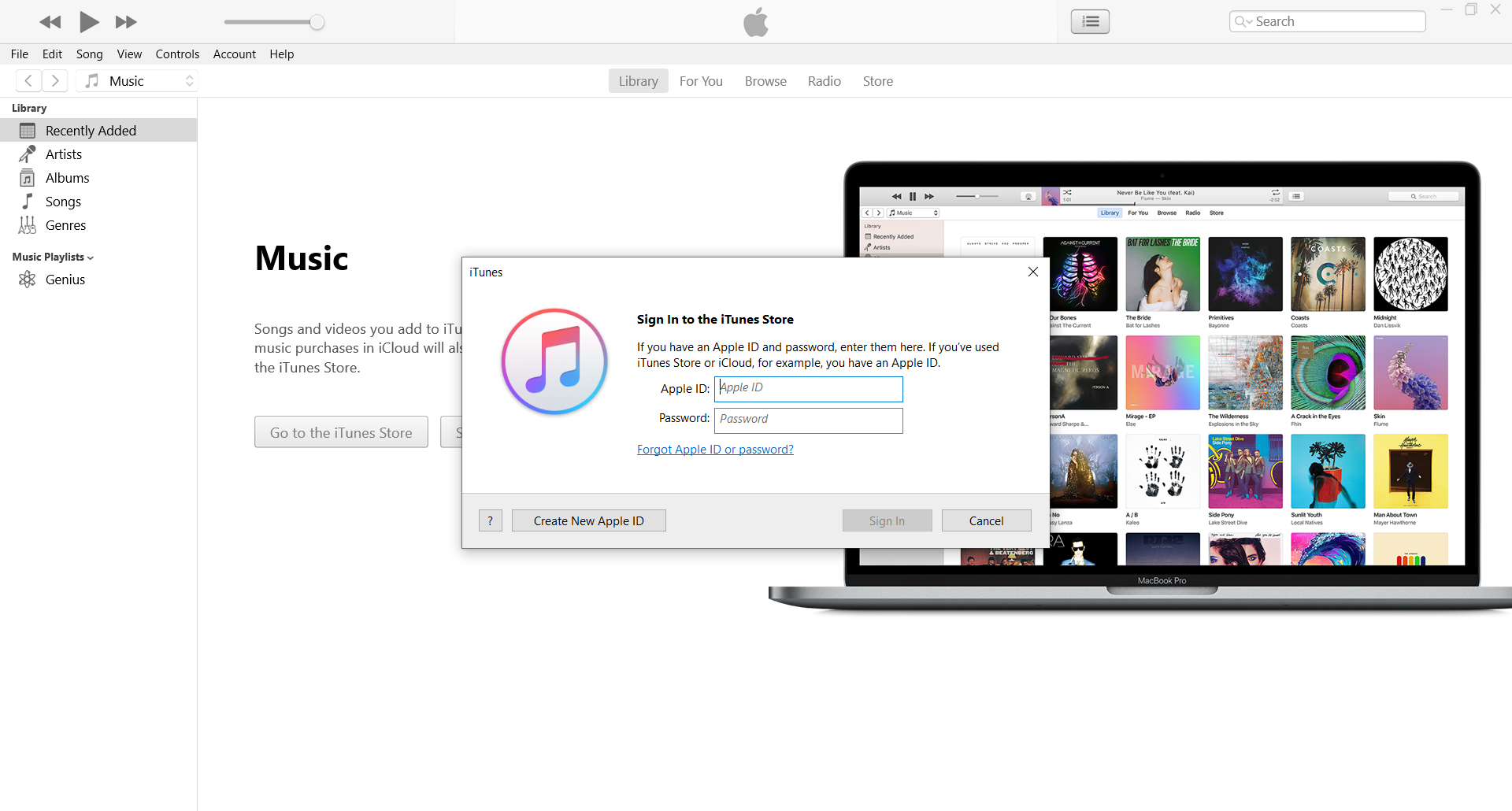Open the Genius playlist in the sidebar
This screenshot has height=811, width=1512.
click(65, 280)
